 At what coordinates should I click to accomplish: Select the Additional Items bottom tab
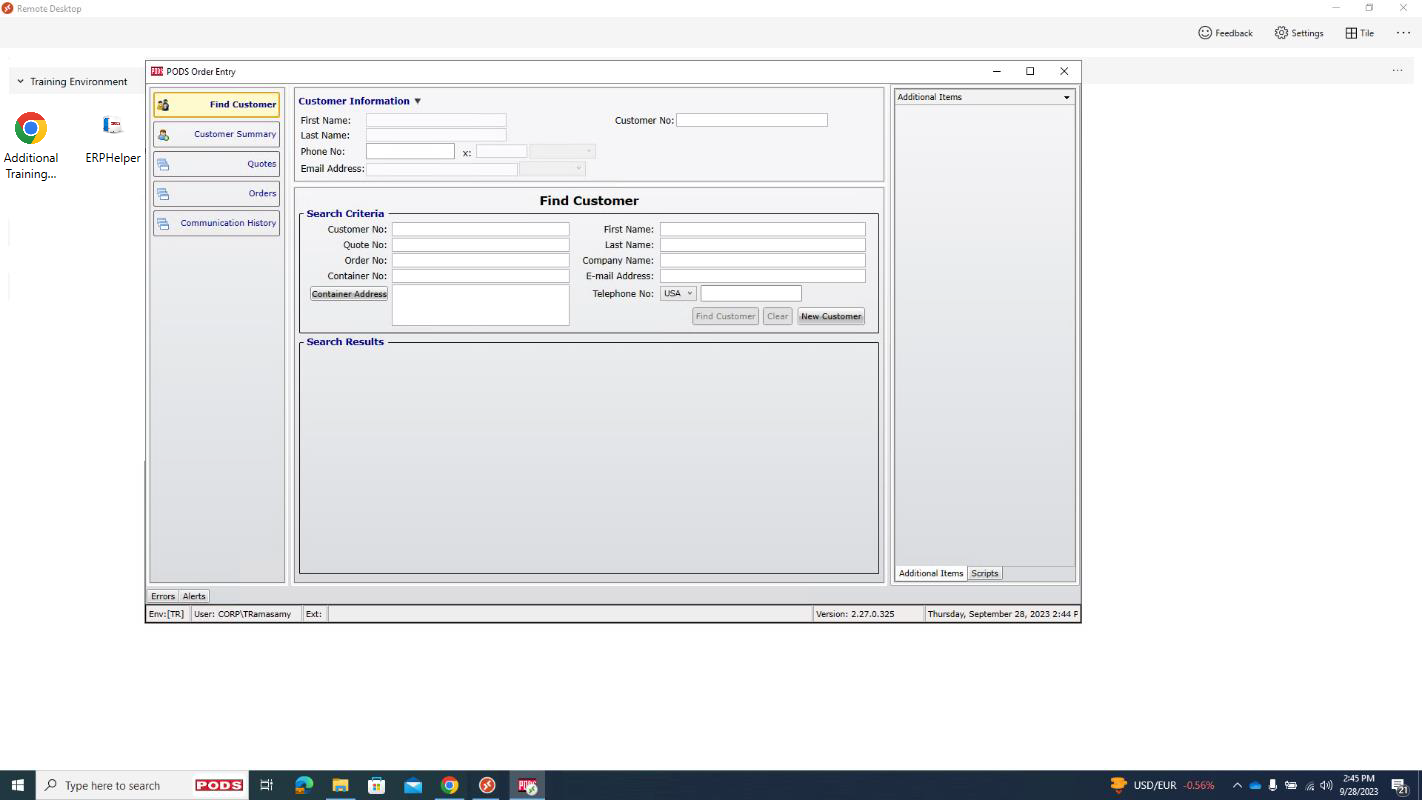click(931, 573)
